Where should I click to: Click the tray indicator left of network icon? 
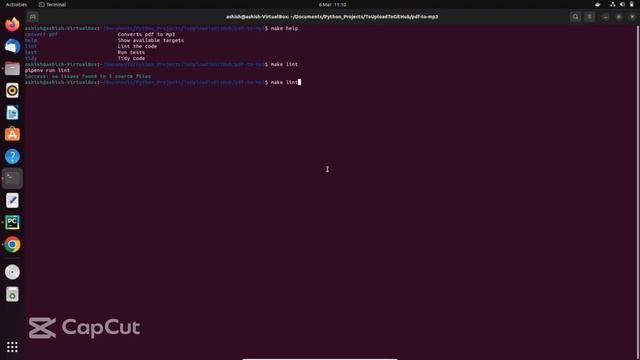click(598, 4)
